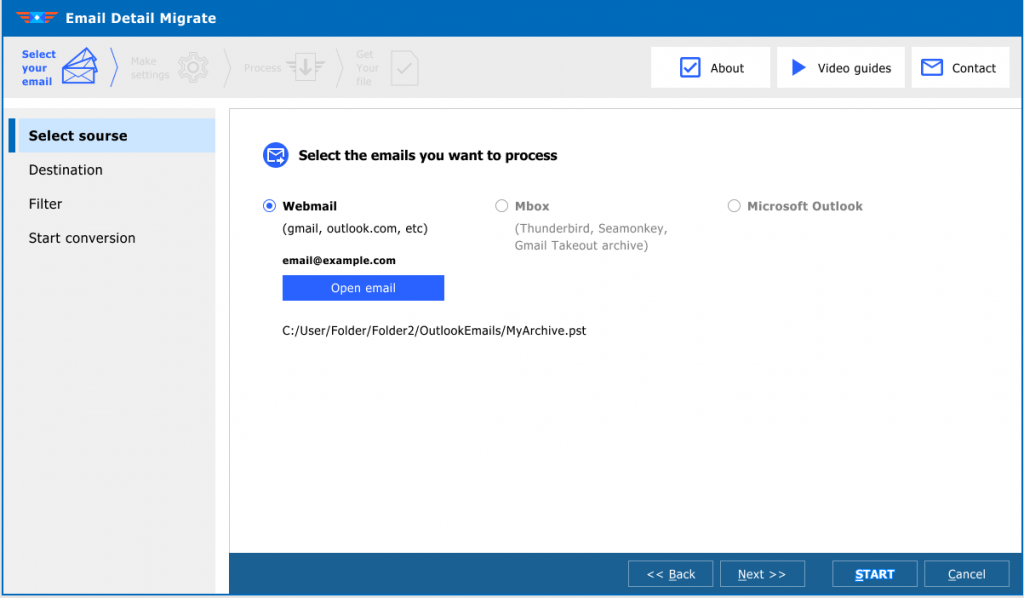Select the Webmail source option
The height and width of the screenshot is (598, 1024).
[x=268, y=205]
